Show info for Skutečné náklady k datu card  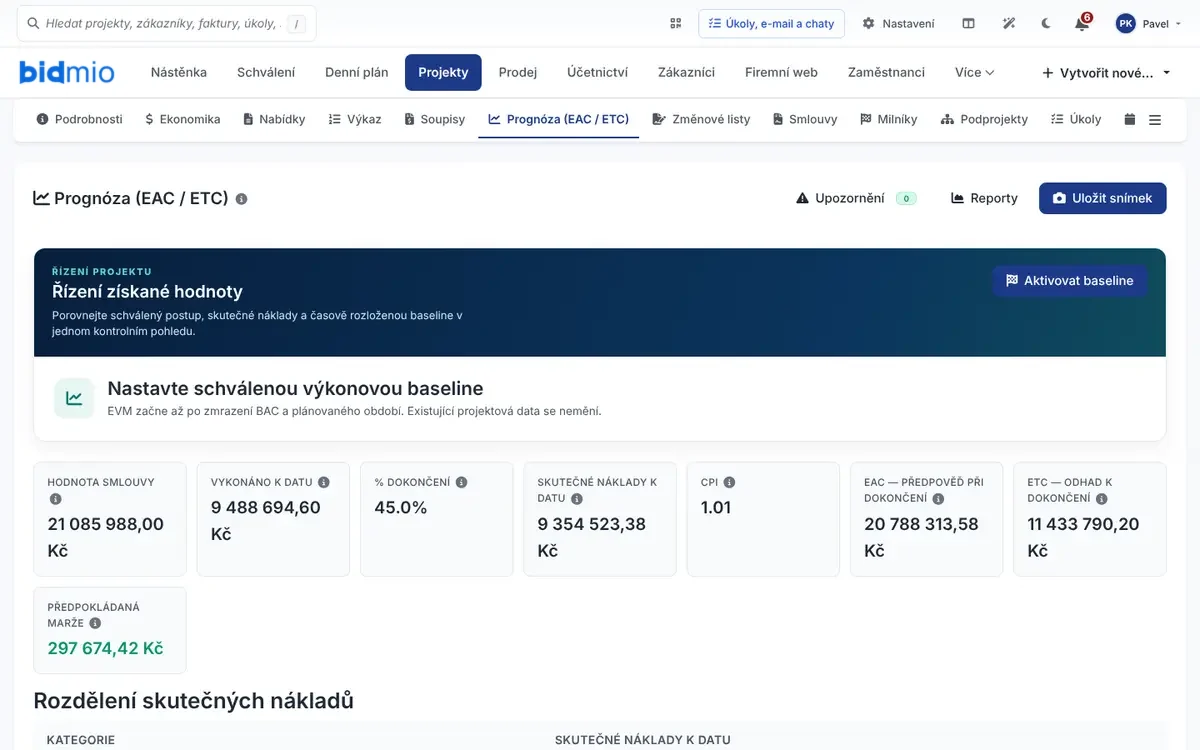577,499
